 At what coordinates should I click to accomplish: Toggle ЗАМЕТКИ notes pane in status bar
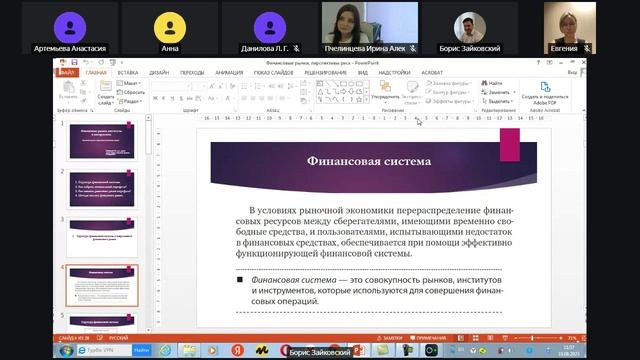390,338
